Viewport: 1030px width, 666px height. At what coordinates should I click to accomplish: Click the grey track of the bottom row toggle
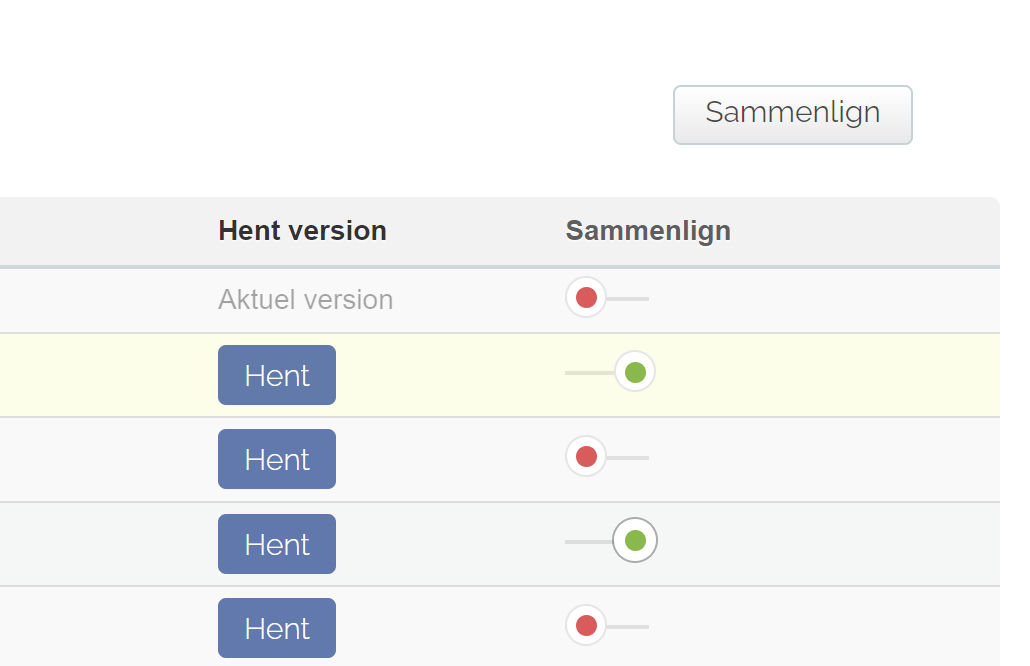point(632,627)
